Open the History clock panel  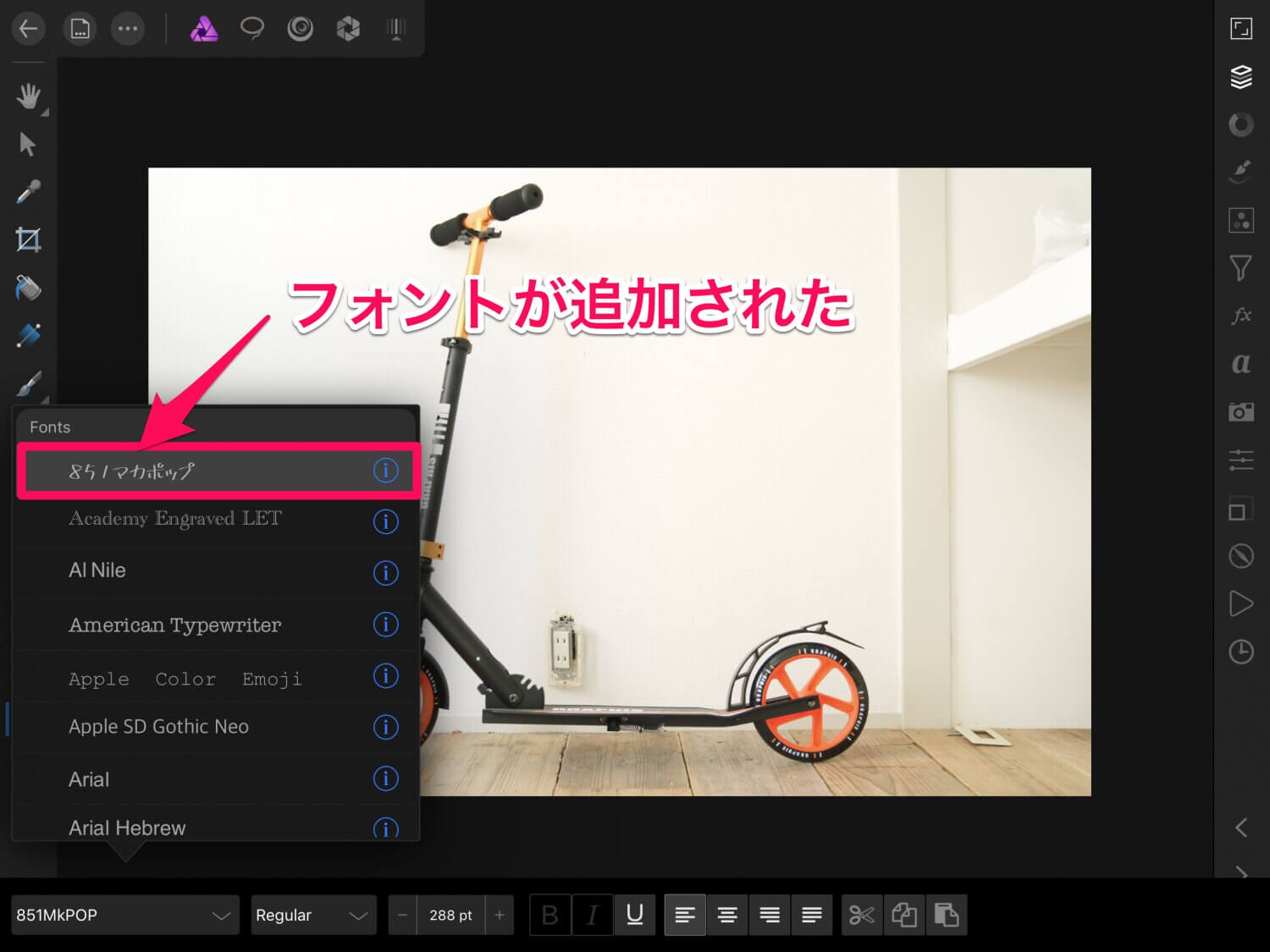point(1240,652)
